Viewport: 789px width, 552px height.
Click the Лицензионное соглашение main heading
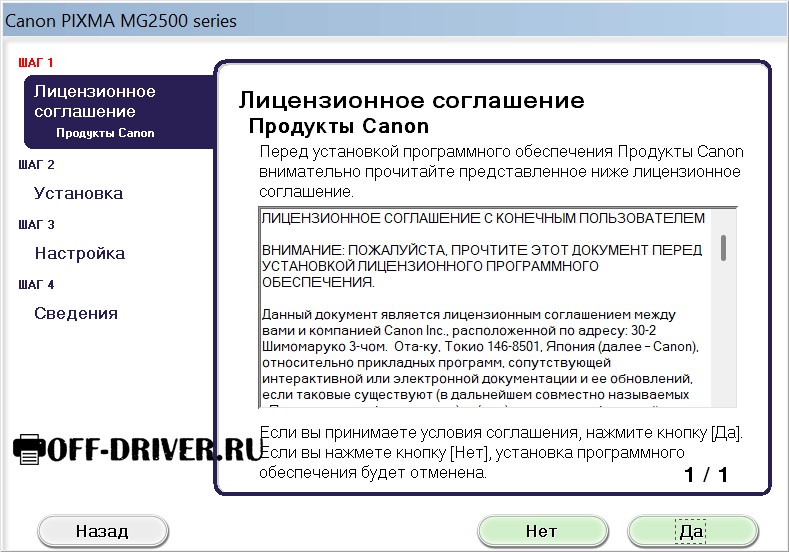point(412,100)
